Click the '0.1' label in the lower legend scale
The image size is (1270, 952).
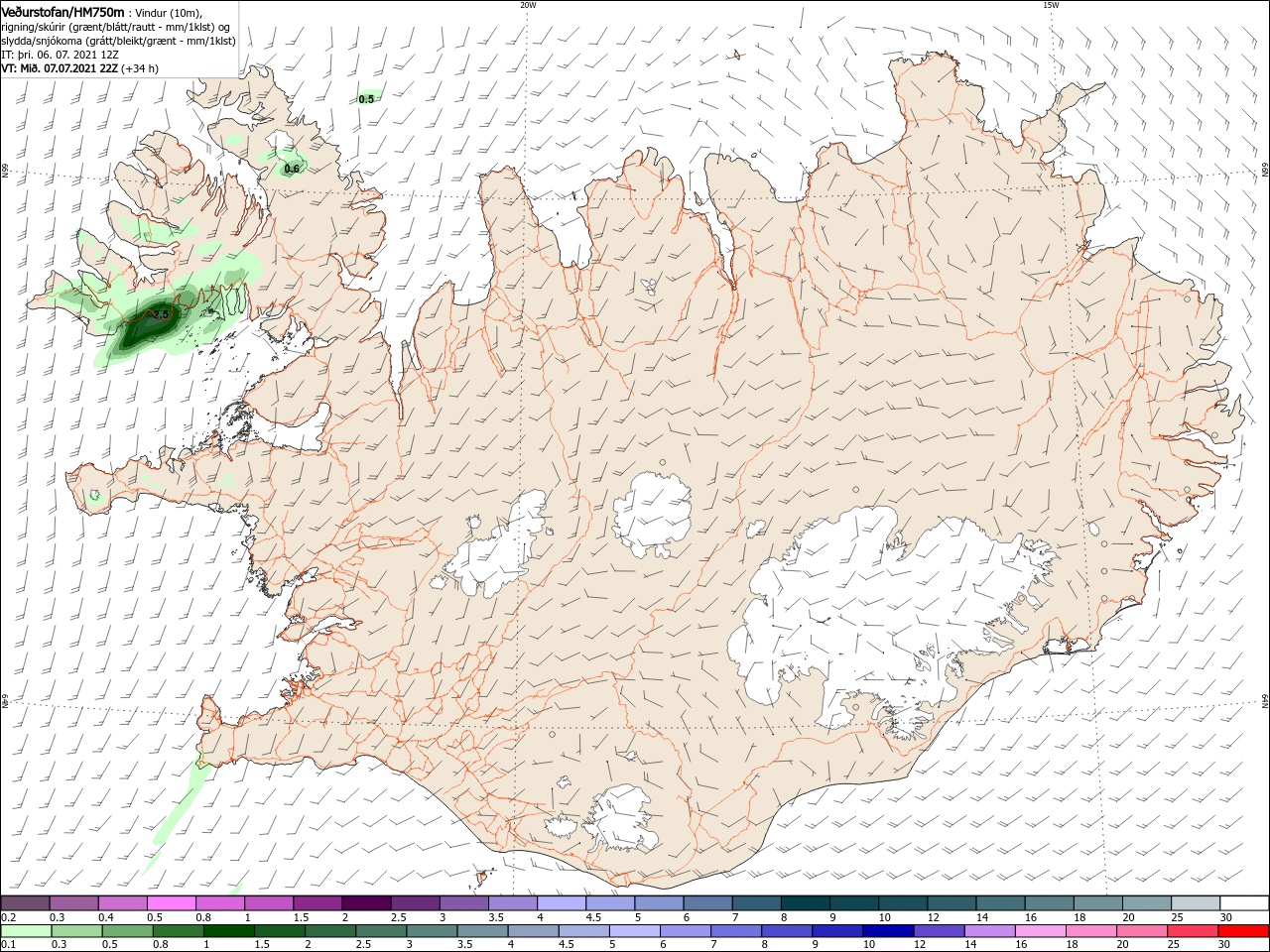(x=9, y=945)
